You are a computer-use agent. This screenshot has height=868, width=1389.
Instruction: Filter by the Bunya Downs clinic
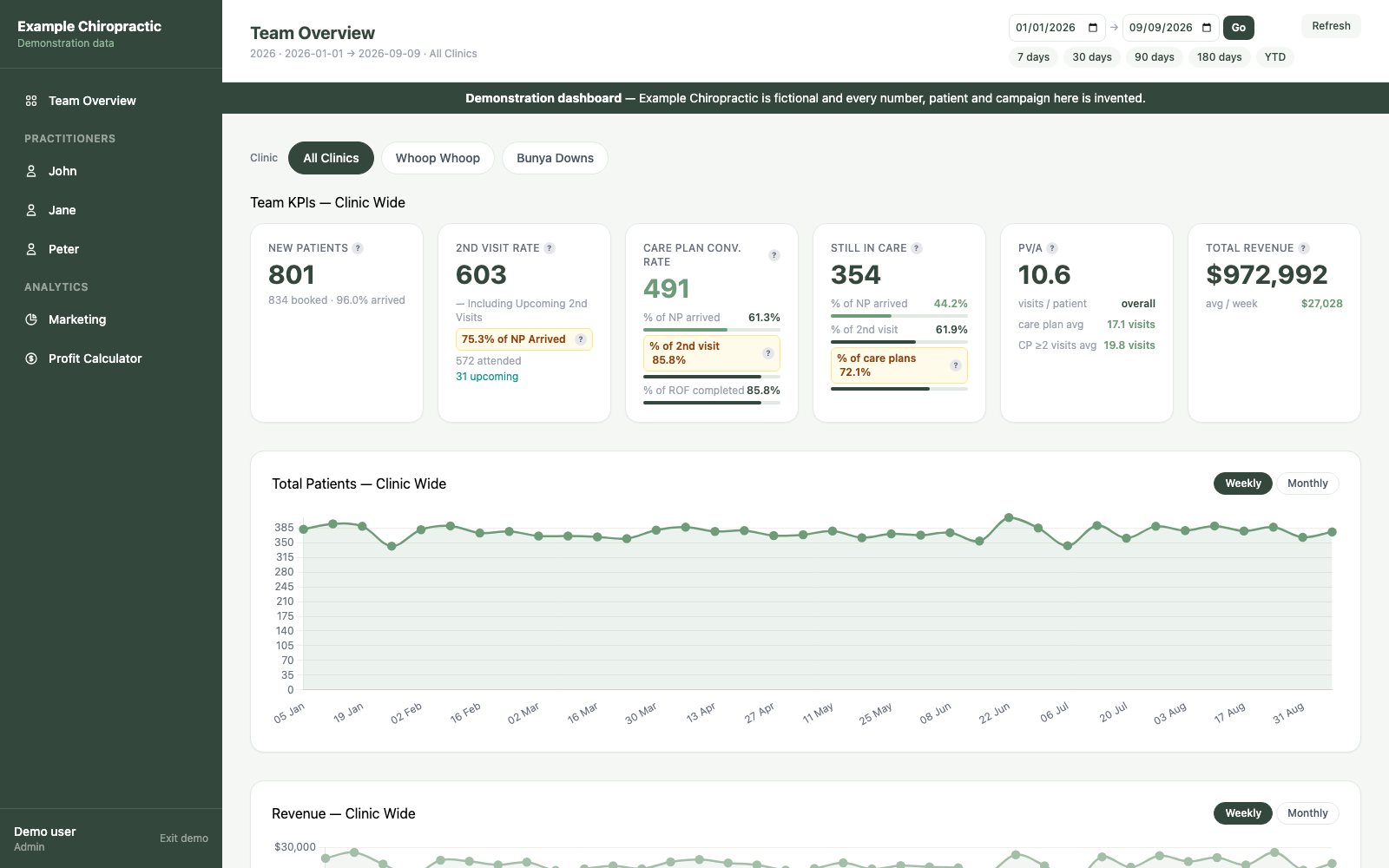point(555,158)
